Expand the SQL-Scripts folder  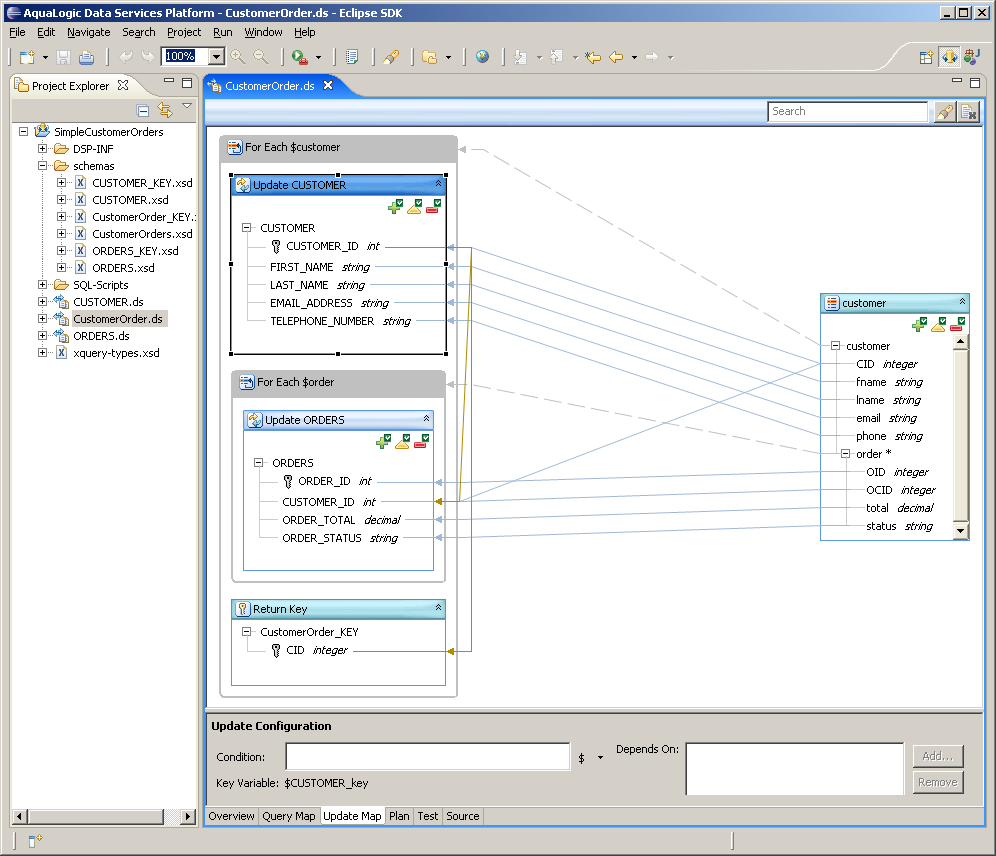(x=43, y=284)
